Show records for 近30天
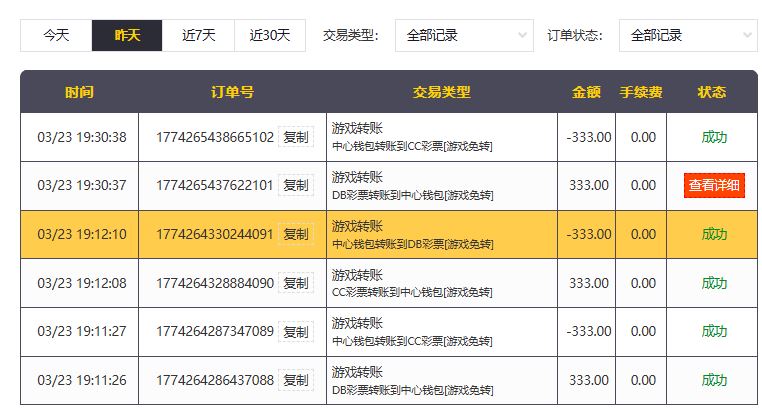This screenshot has height=415, width=762. click(270, 35)
